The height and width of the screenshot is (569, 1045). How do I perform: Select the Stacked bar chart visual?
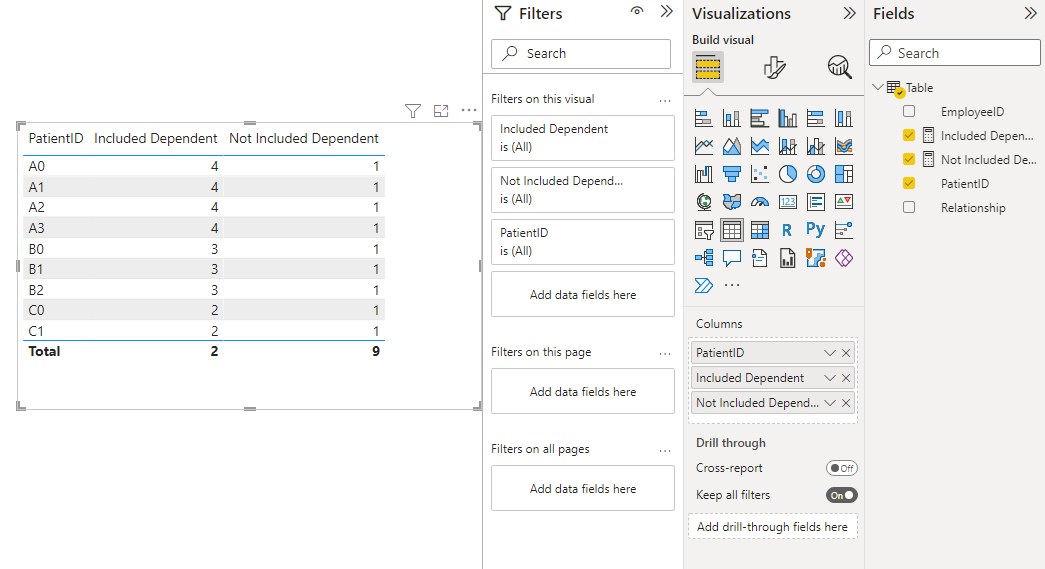pos(704,119)
